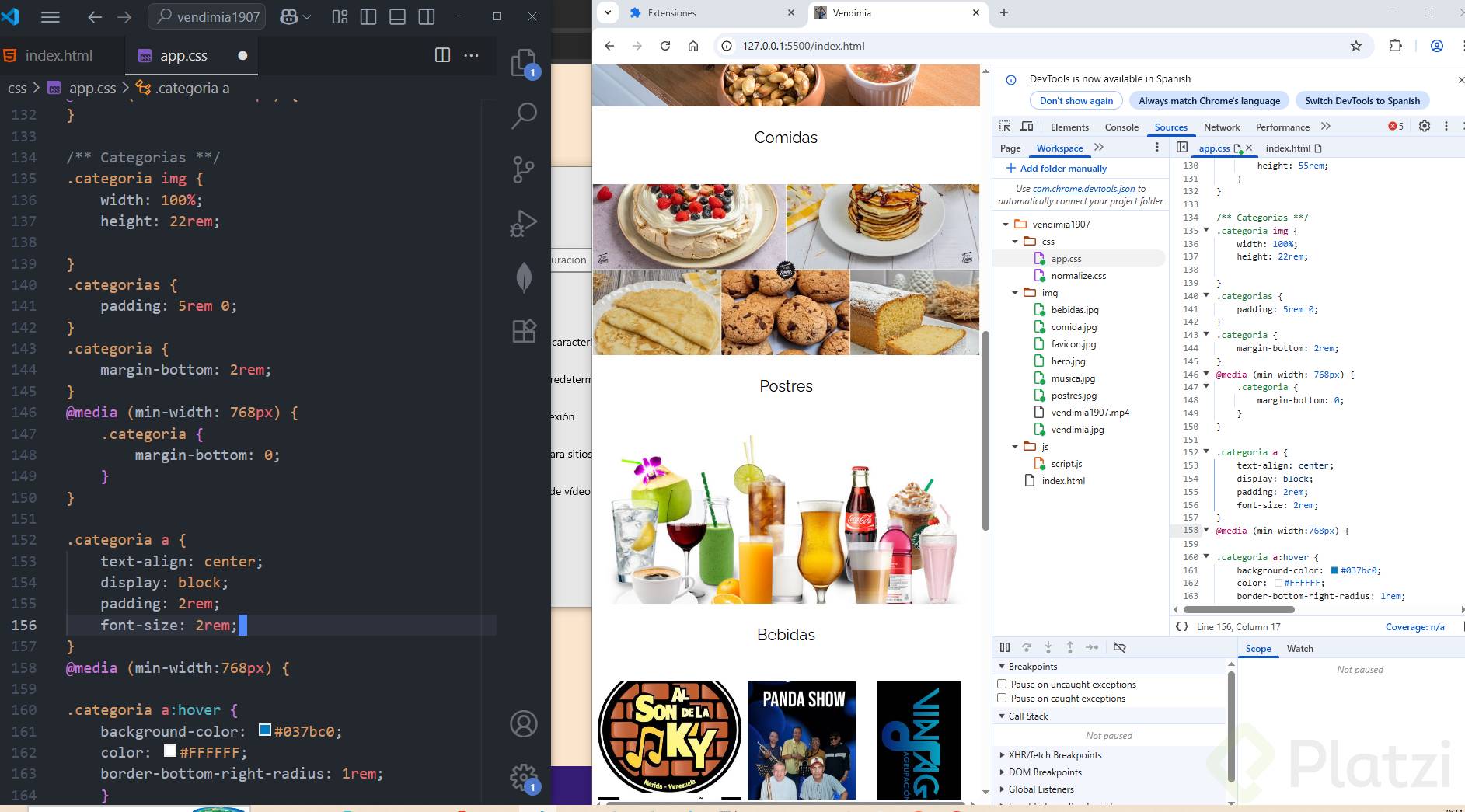Reload the Vendimia page in Chrome
This screenshot has height=812, width=1465.
665,46
